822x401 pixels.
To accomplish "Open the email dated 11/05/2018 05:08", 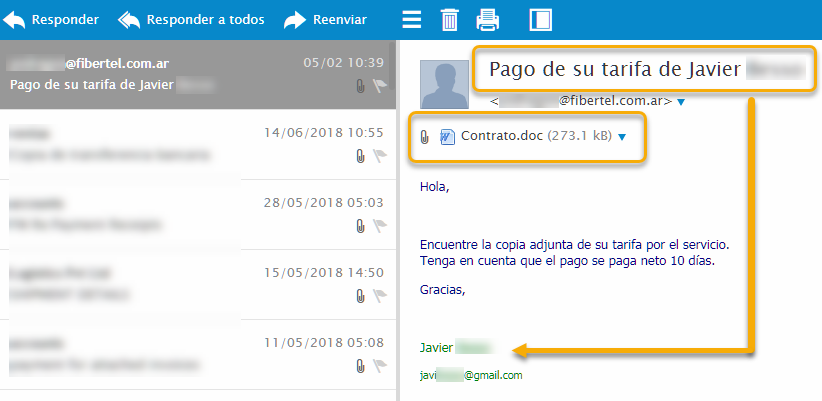I will [x=198, y=354].
